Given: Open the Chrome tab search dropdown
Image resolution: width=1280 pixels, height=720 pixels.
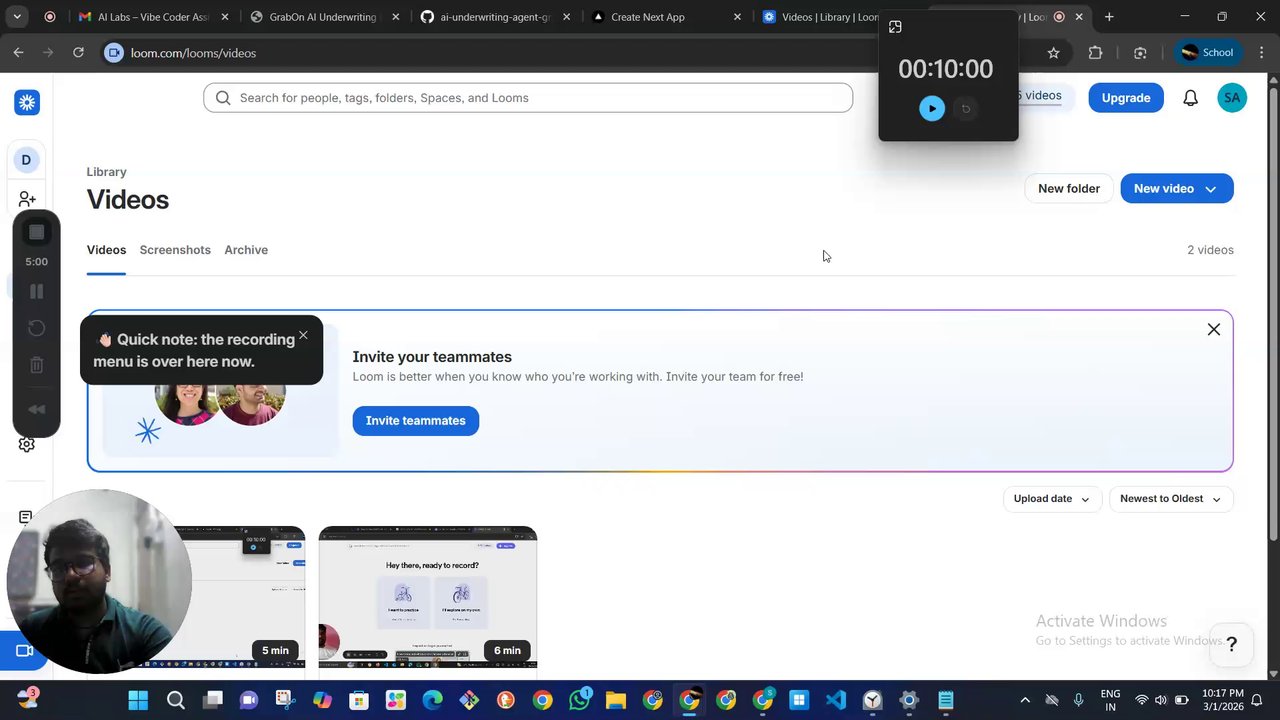Looking at the screenshot, I should click(x=17, y=17).
